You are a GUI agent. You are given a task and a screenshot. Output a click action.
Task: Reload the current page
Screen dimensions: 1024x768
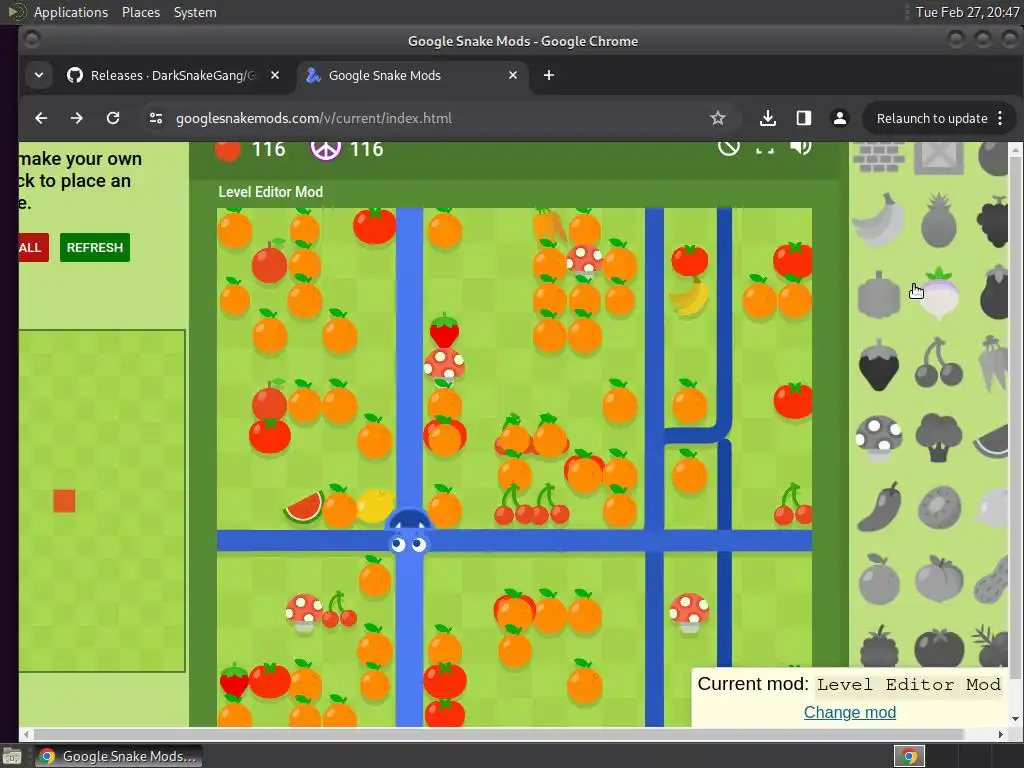click(x=113, y=118)
